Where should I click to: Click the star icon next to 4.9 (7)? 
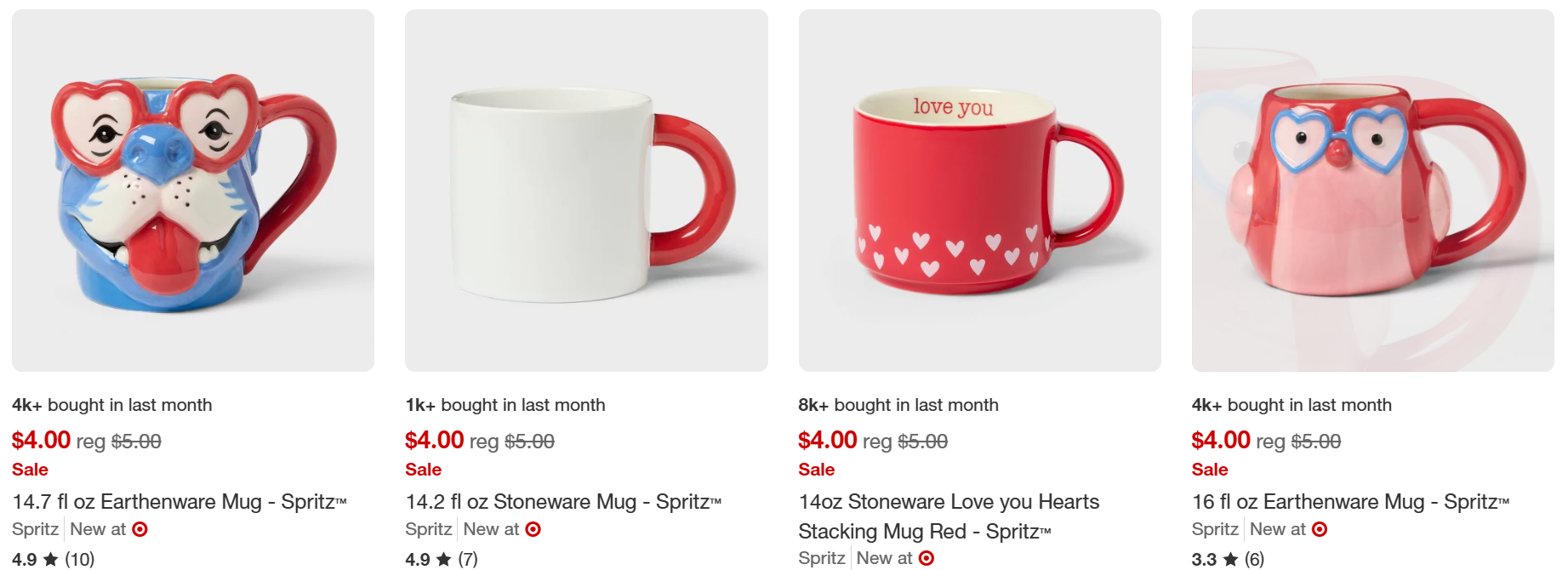click(x=443, y=559)
